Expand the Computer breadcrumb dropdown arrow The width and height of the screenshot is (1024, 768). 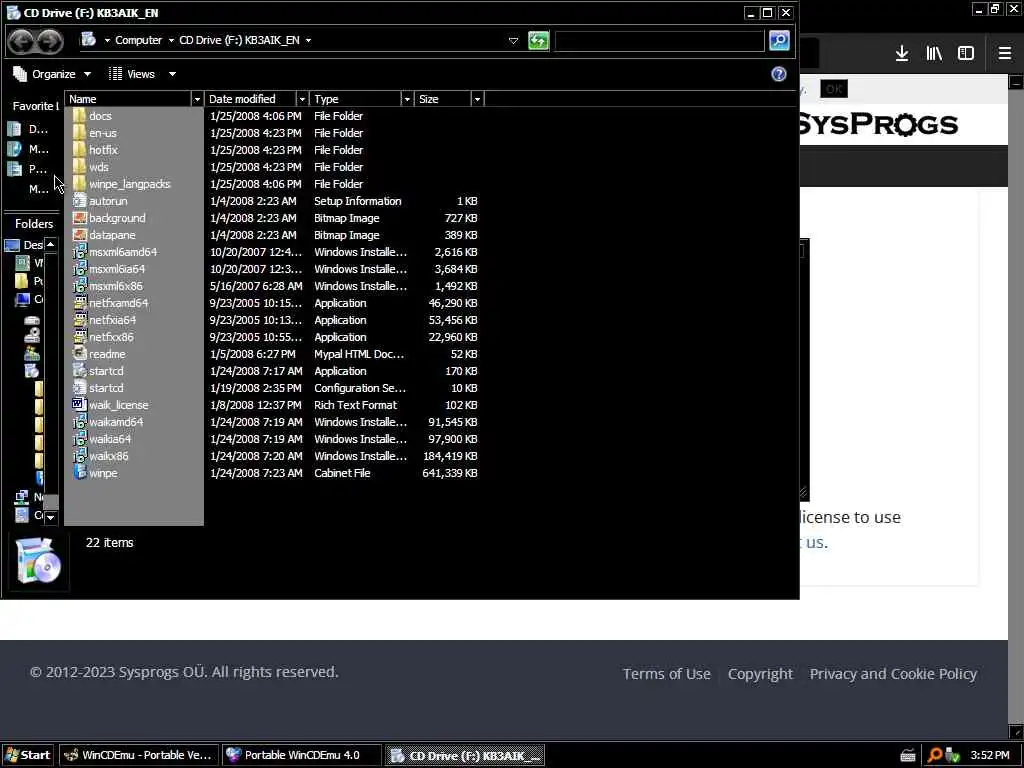[171, 40]
